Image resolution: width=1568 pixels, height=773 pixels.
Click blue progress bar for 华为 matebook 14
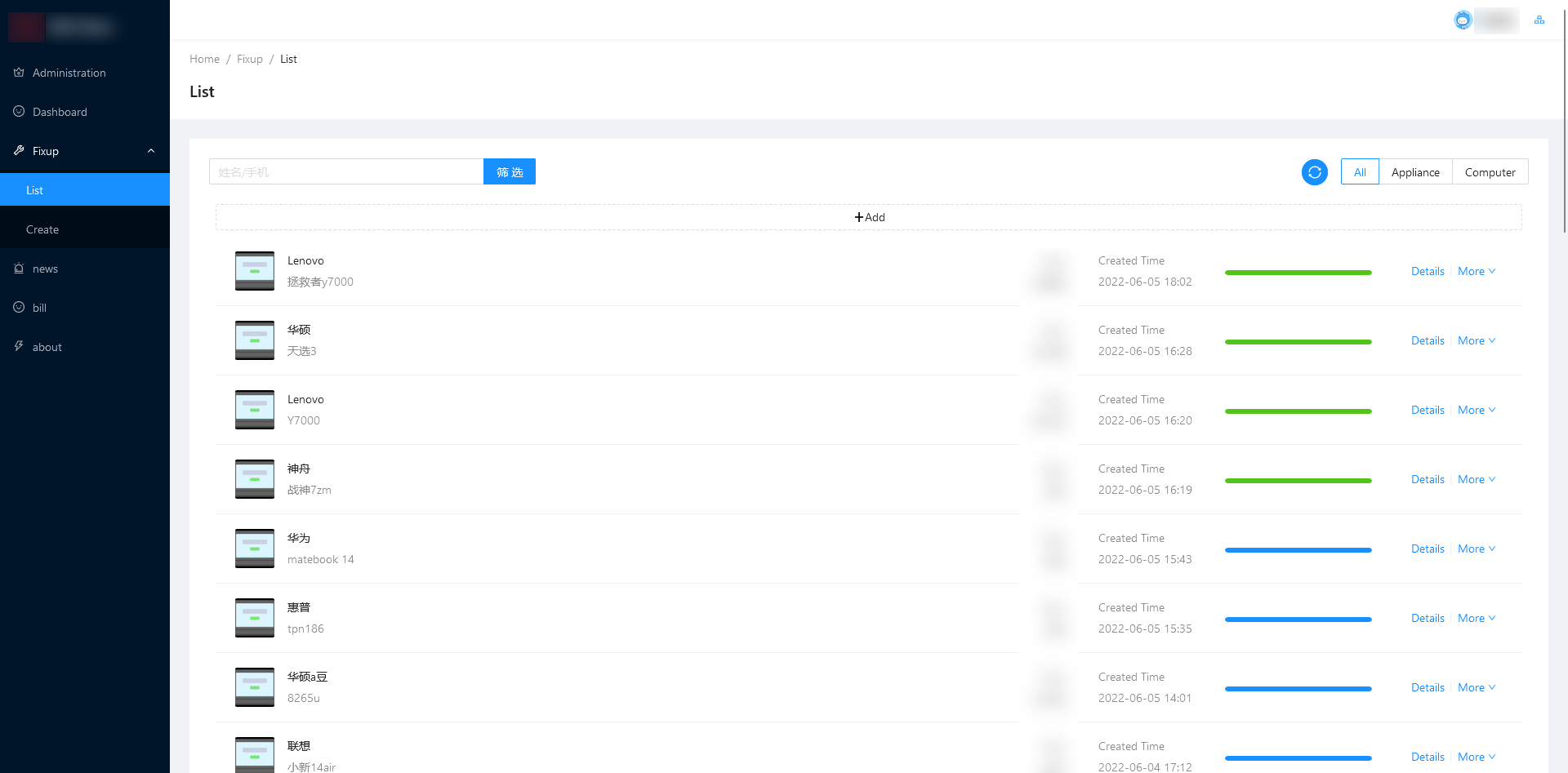click(1298, 550)
